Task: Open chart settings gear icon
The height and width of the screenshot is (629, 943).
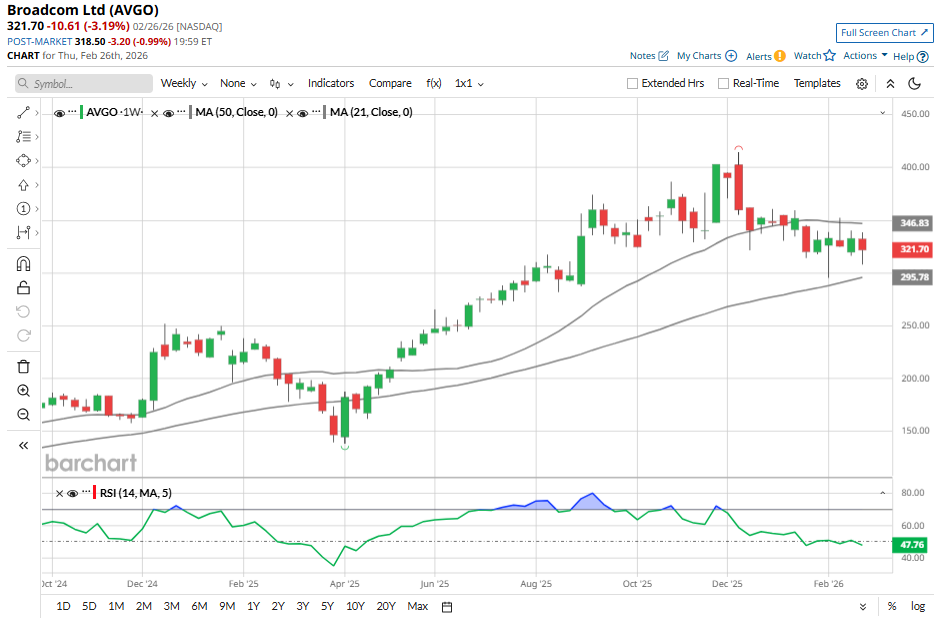Action: pos(862,84)
